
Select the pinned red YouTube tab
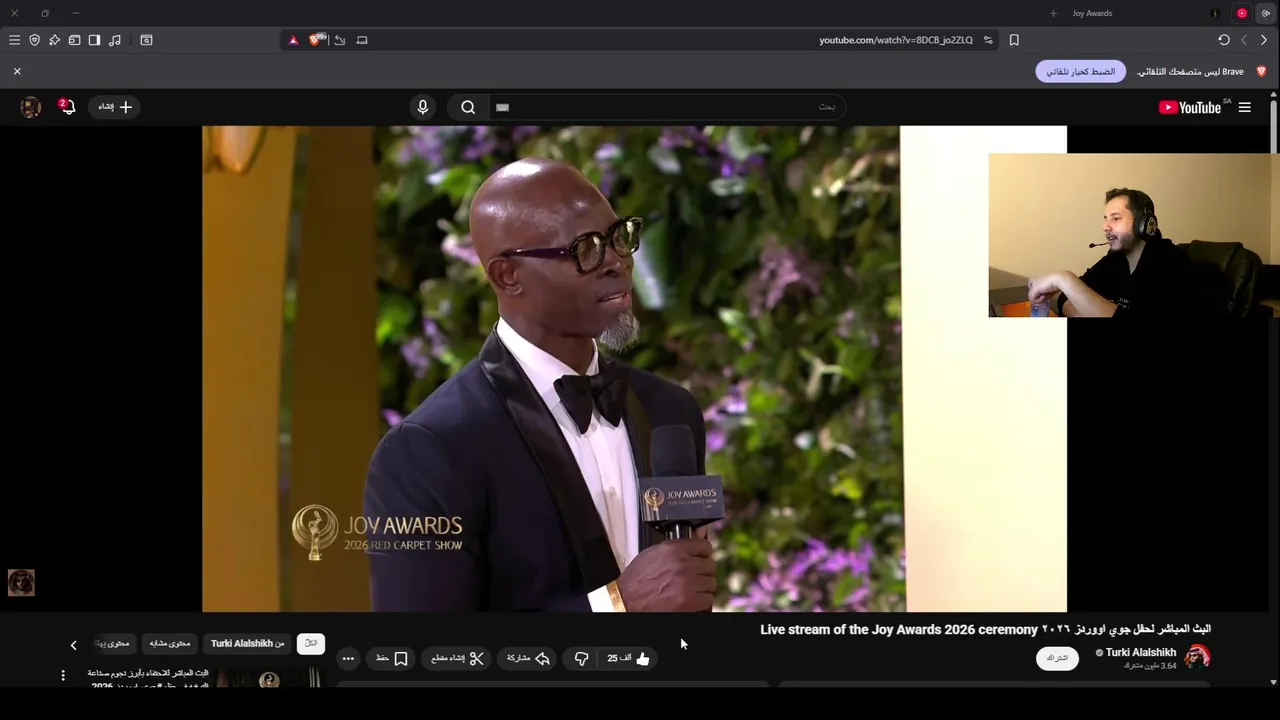pos(1242,13)
